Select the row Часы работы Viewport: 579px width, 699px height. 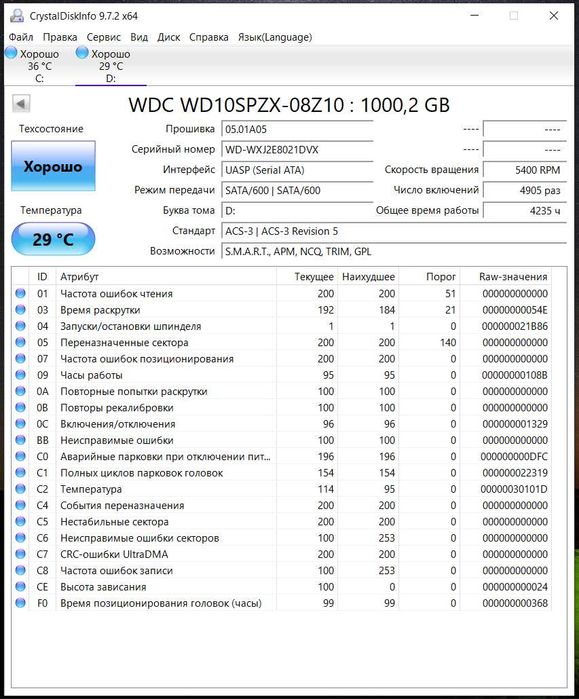click(x=282, y=375)
